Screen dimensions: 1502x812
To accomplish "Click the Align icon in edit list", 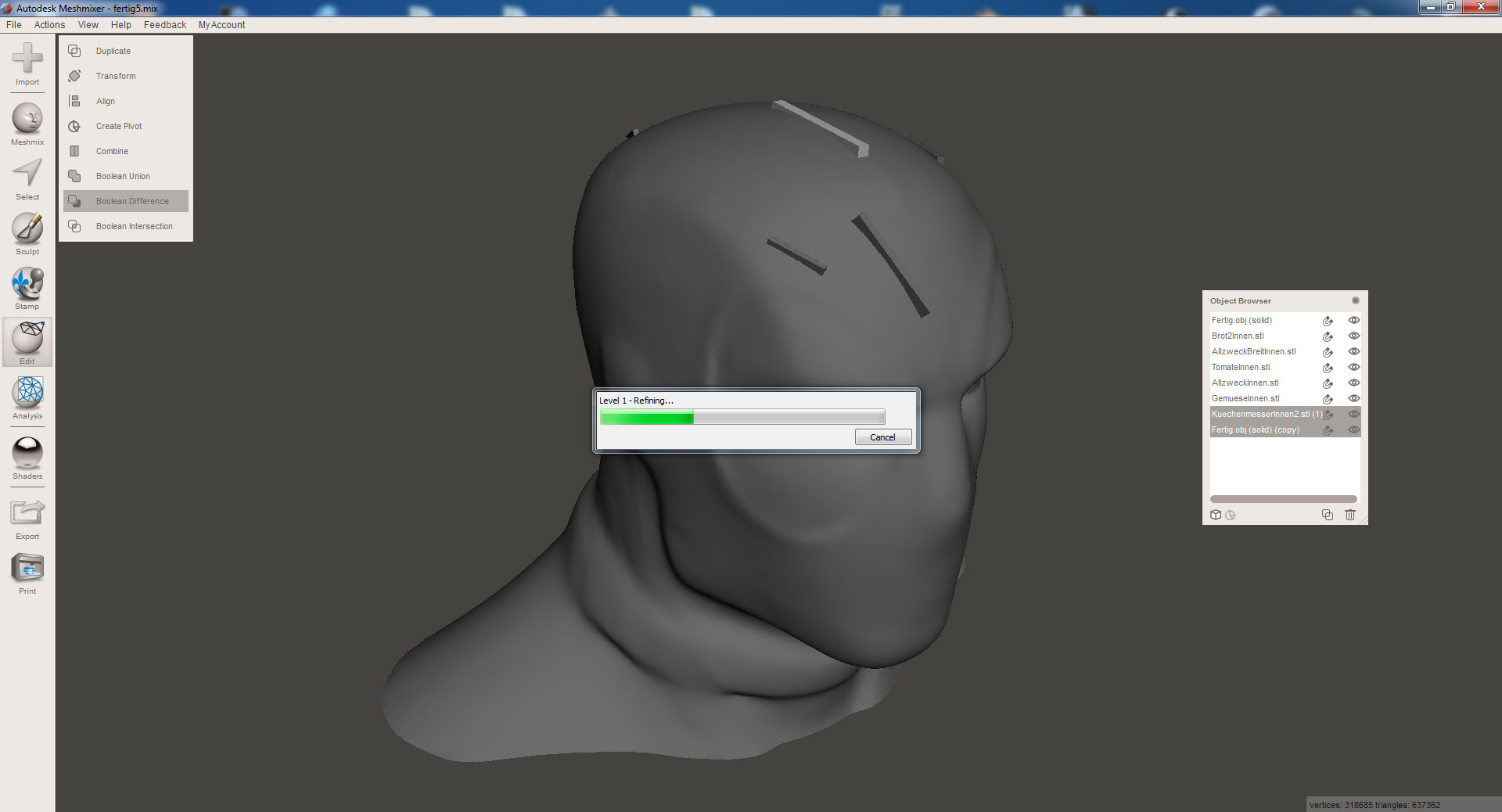I will pyautogui.click(x=74, y=101).
